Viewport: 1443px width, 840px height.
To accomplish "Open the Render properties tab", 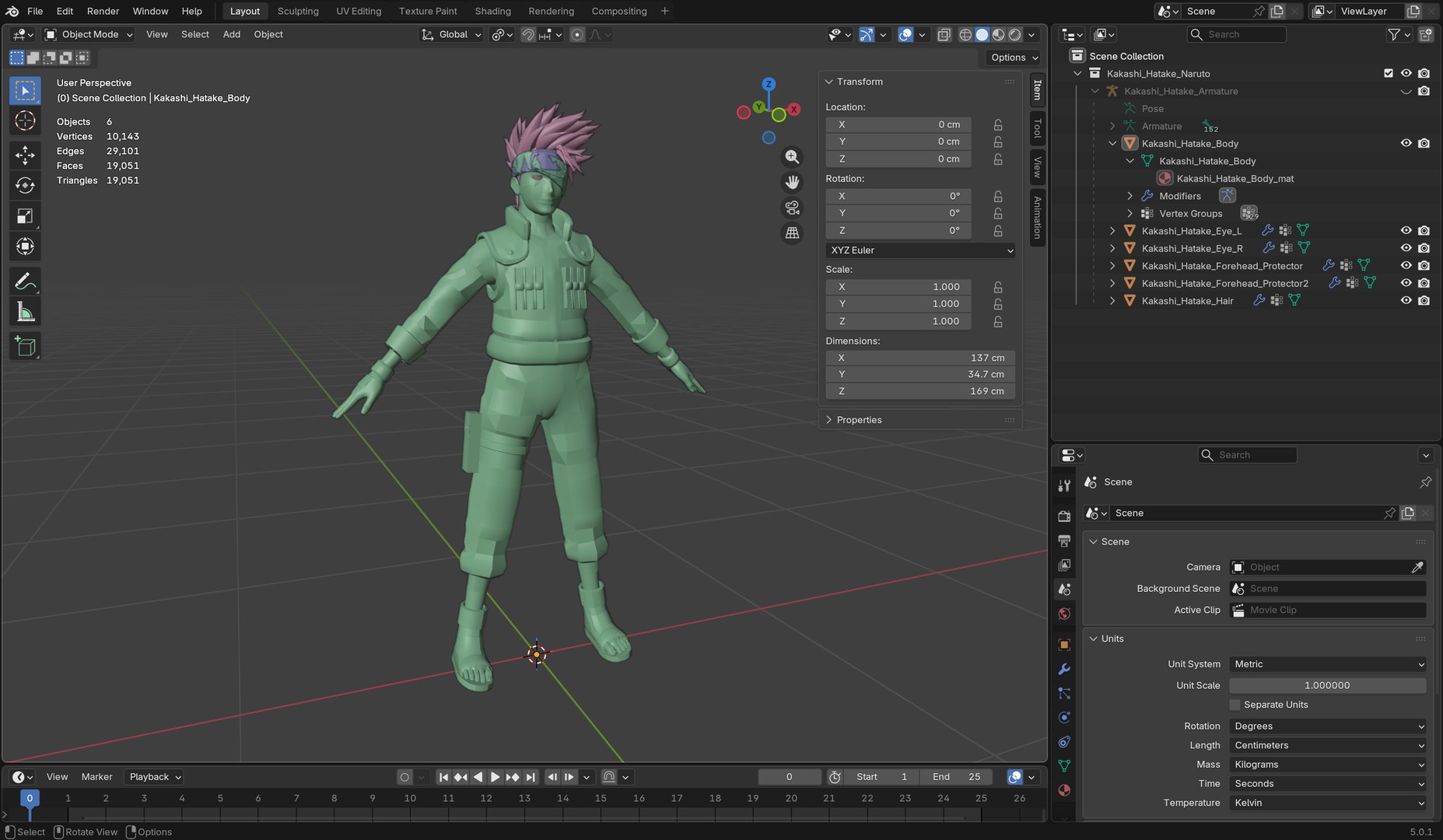I will pyautogui.click(x=1064, y=516).
